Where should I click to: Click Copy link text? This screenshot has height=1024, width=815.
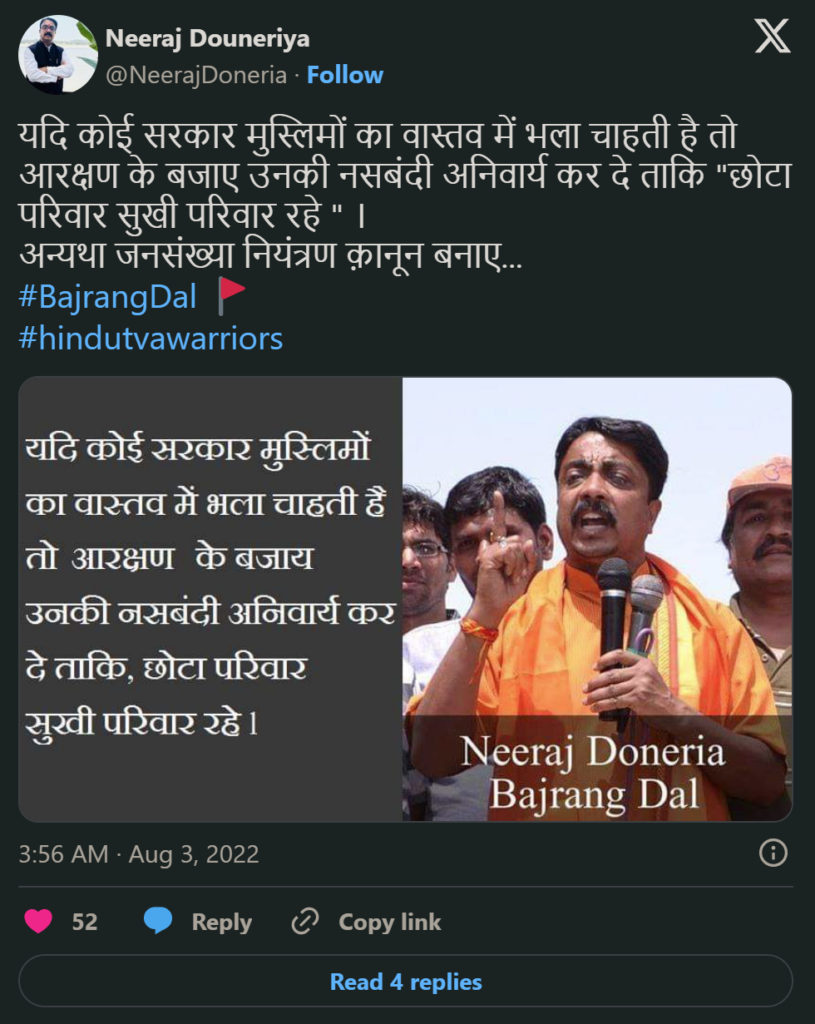click(x=390, y=921)
